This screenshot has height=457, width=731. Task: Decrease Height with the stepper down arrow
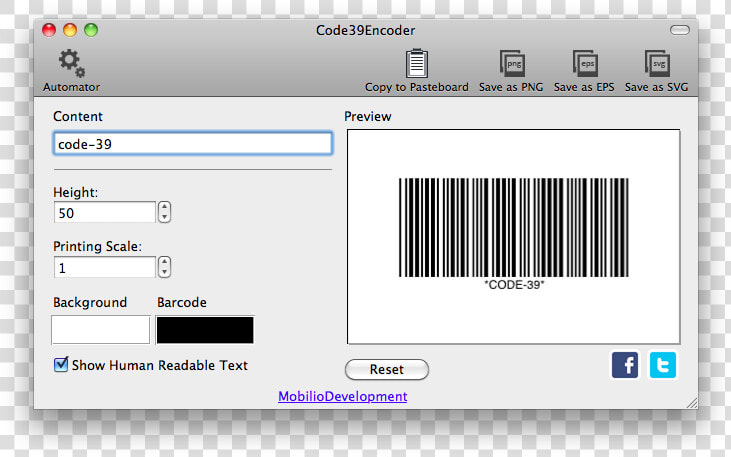coord(164,217)
